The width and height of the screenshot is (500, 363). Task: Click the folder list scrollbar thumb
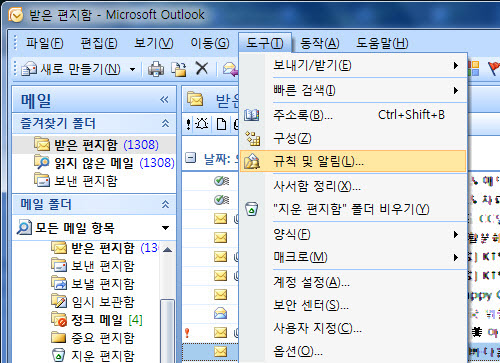[x=168, y=331]
